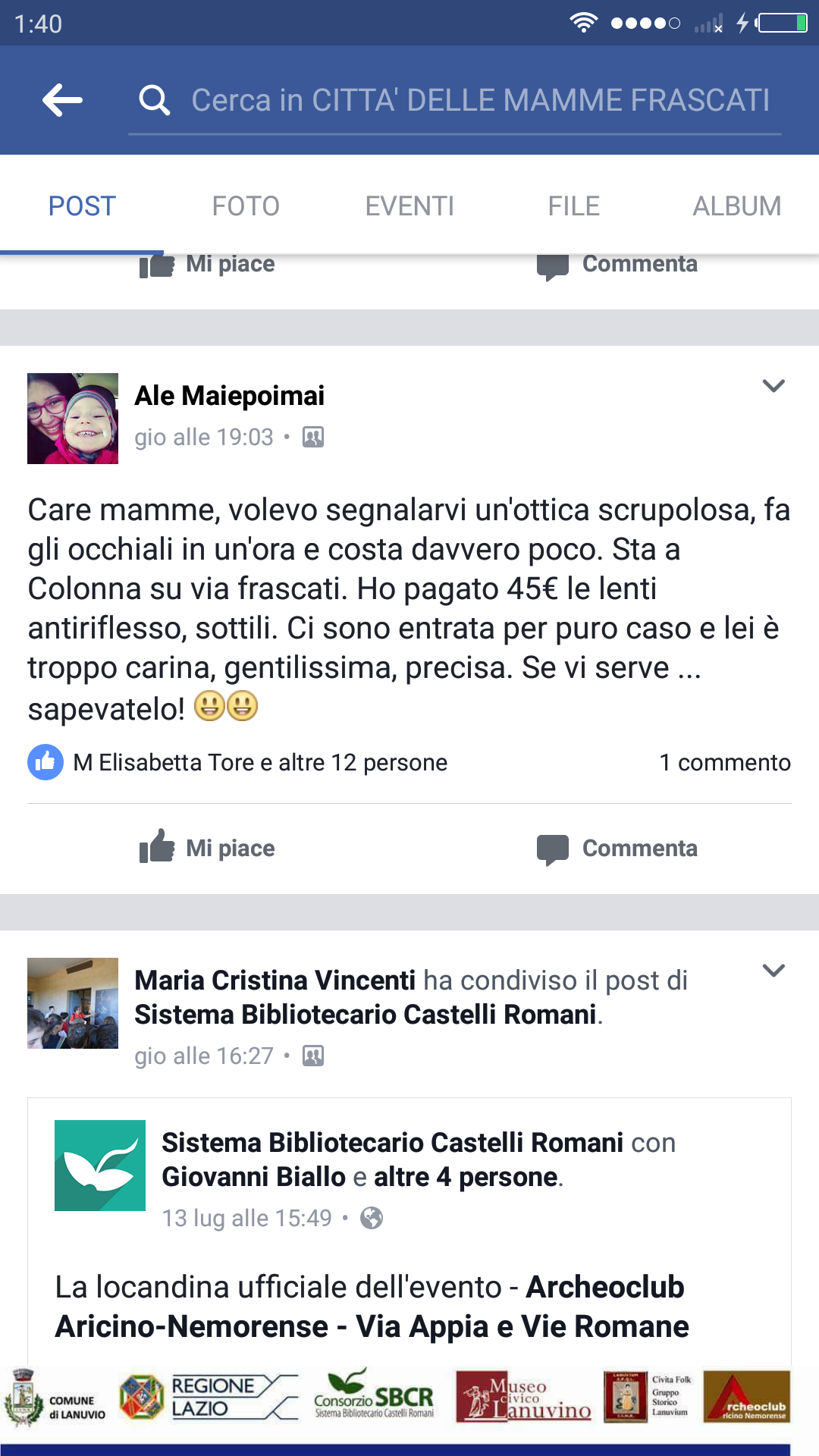Tap the Wi-Fi status icon
Viewport: 819px width, 1456px height.
(583, 23)
